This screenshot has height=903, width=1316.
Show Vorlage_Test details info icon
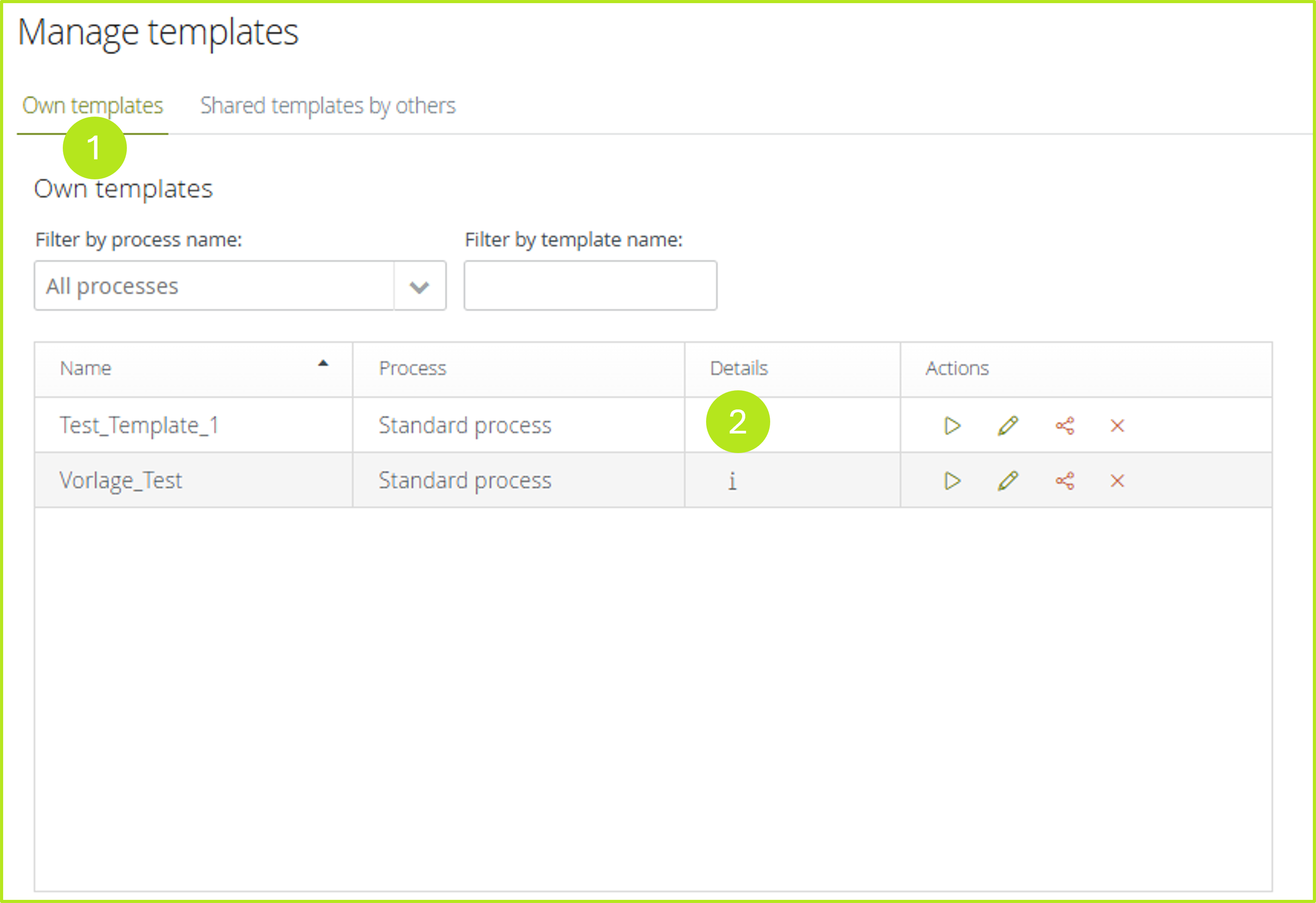(x=732, y=481)
